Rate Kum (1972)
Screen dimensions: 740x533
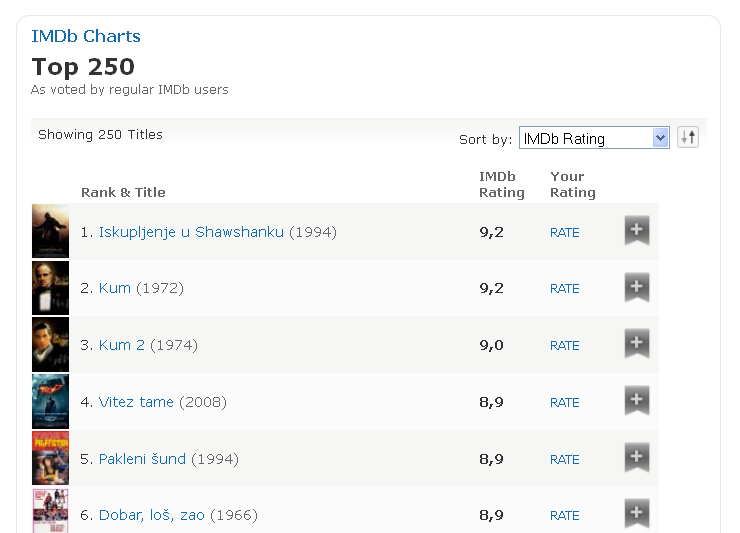pos(564,289)
